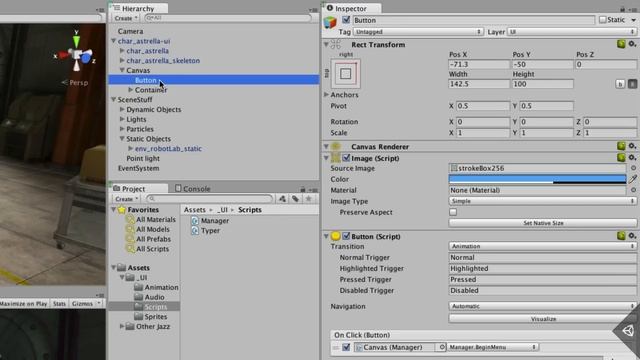Click the Scripts breadcrumb in Project path

tap(250, 210)
